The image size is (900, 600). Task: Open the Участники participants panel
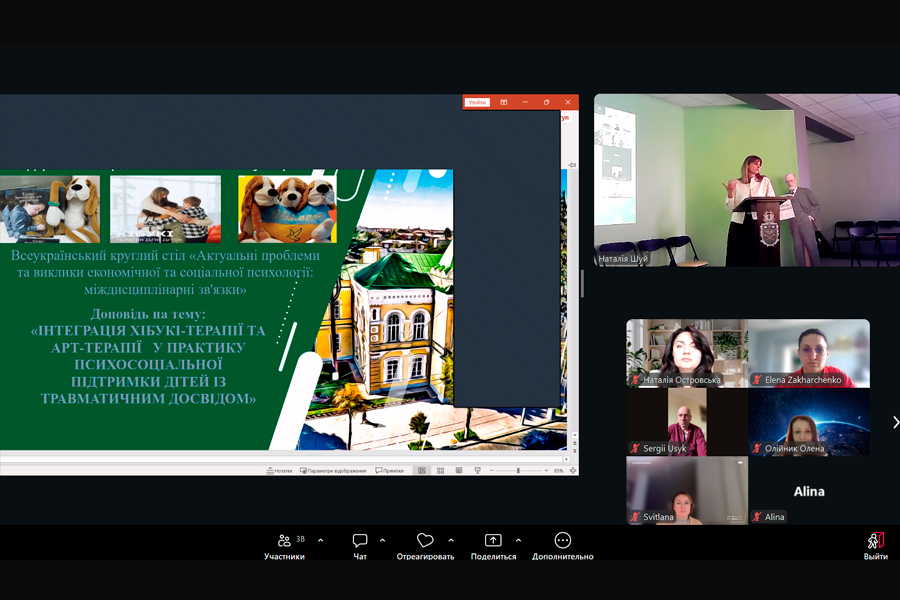click(x=284, y=546)
